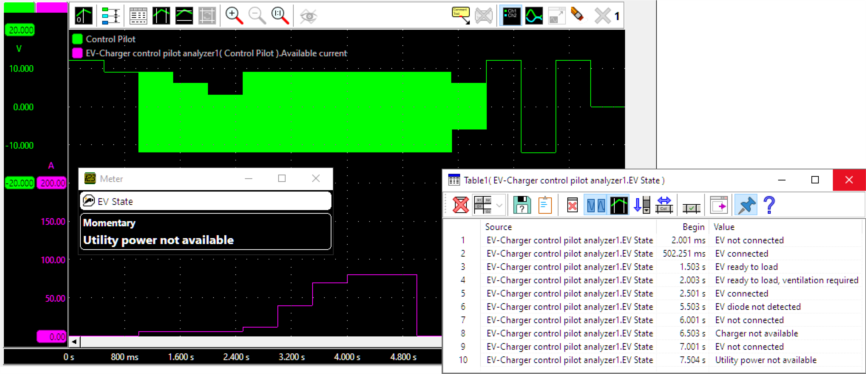The width and height of the screenshot is (866, 374).
Task: Click the Value column header
Action: [x=724, y=227]
